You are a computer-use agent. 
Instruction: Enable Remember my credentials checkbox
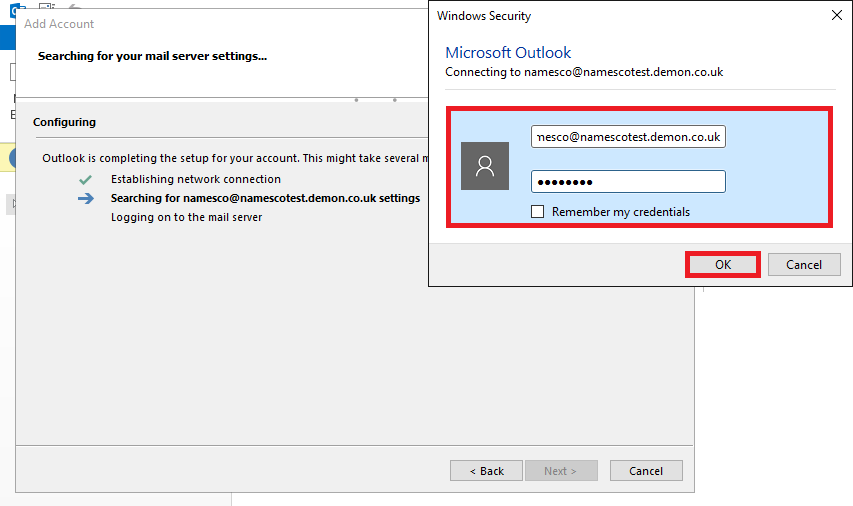pyautogui.click(x=537, y=212)
